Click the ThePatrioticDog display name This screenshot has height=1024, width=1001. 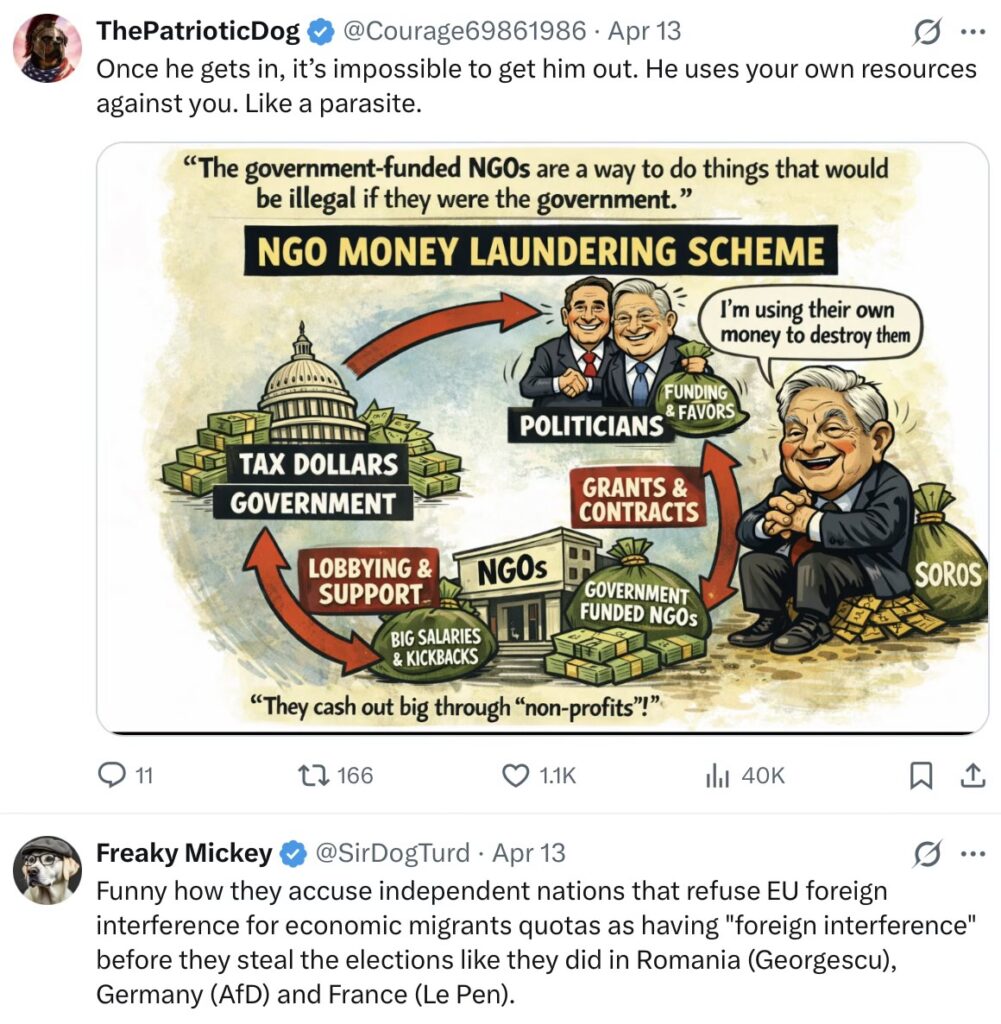198,31
